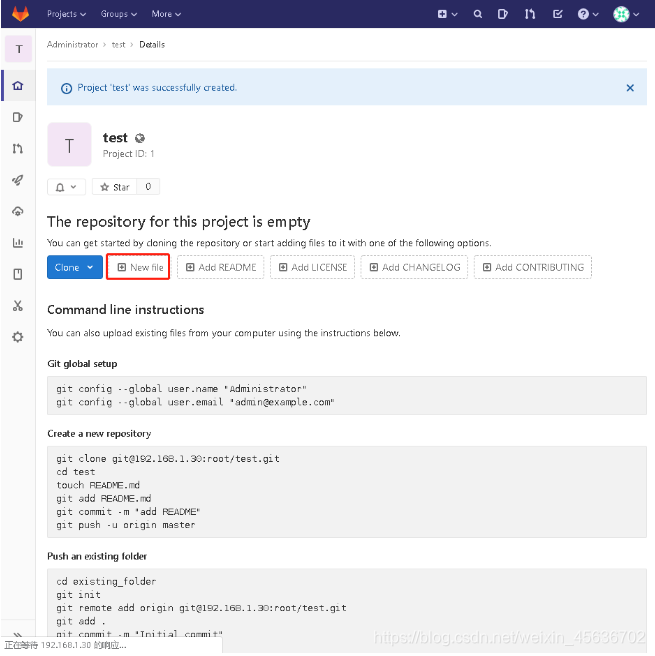
Task: Click the search magnifier icon
Action: tap(477, 14)
